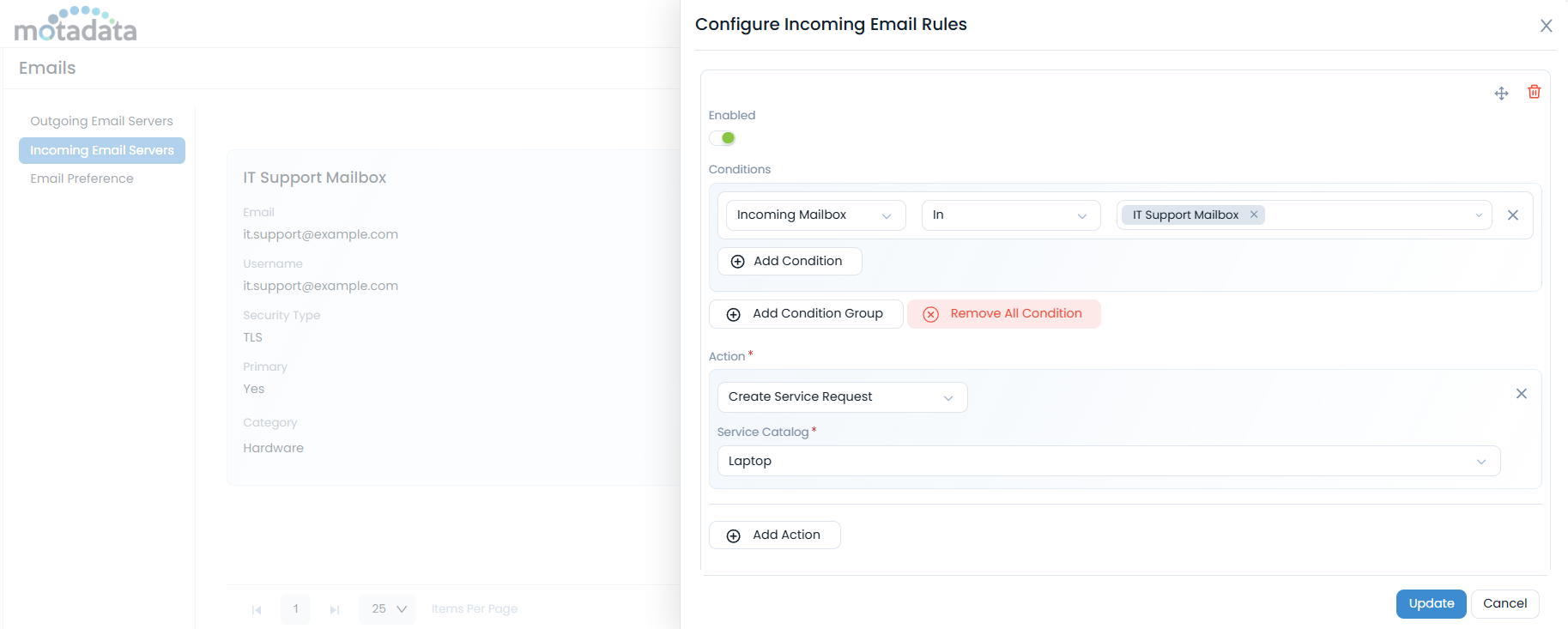This screenshot has height=629, width=1568.
Task: Expand the Service Catalog Laptop dropdown
Action: pos(1108,461)
